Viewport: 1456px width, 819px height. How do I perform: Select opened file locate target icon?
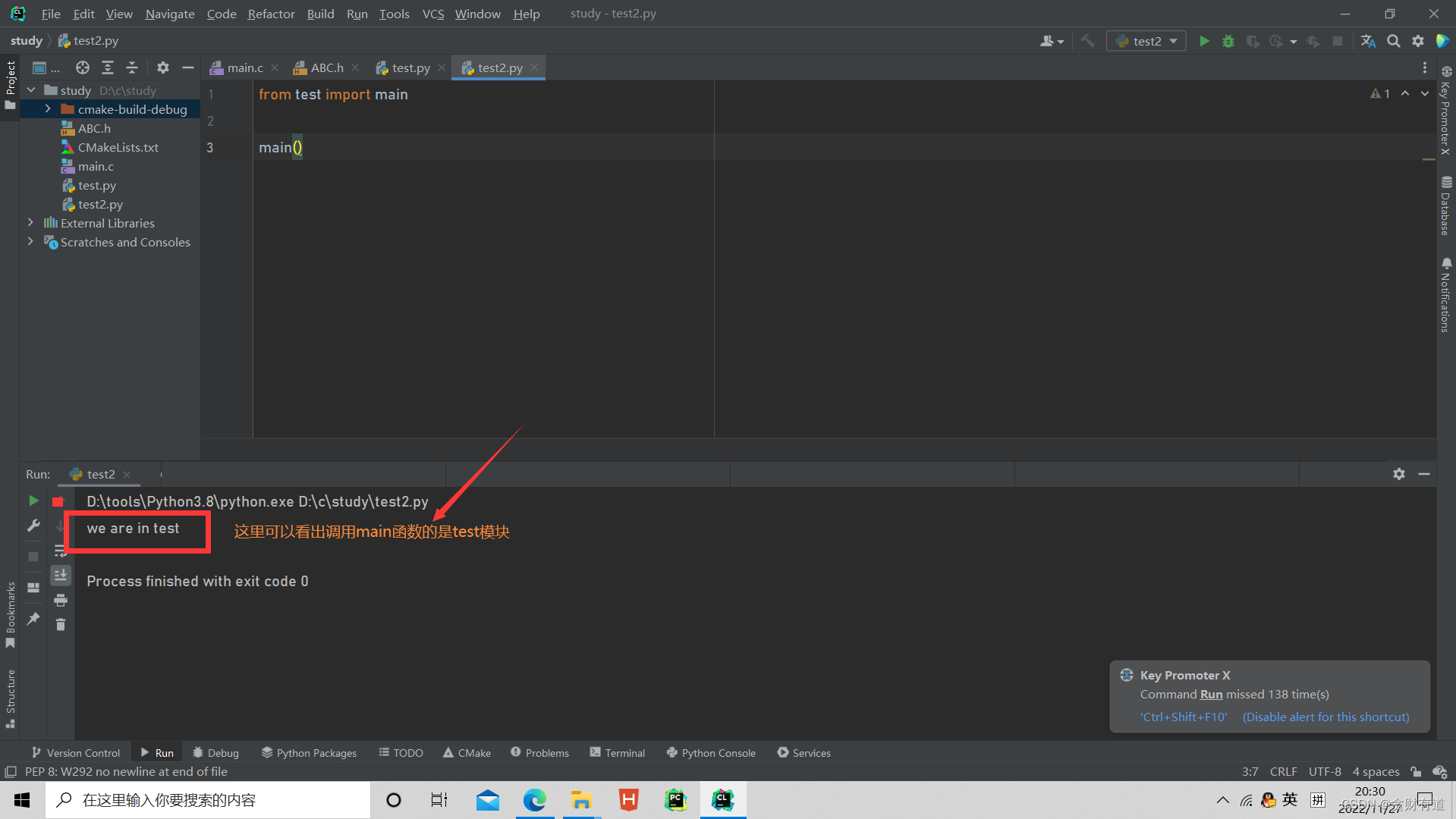(x=83, y=67)
